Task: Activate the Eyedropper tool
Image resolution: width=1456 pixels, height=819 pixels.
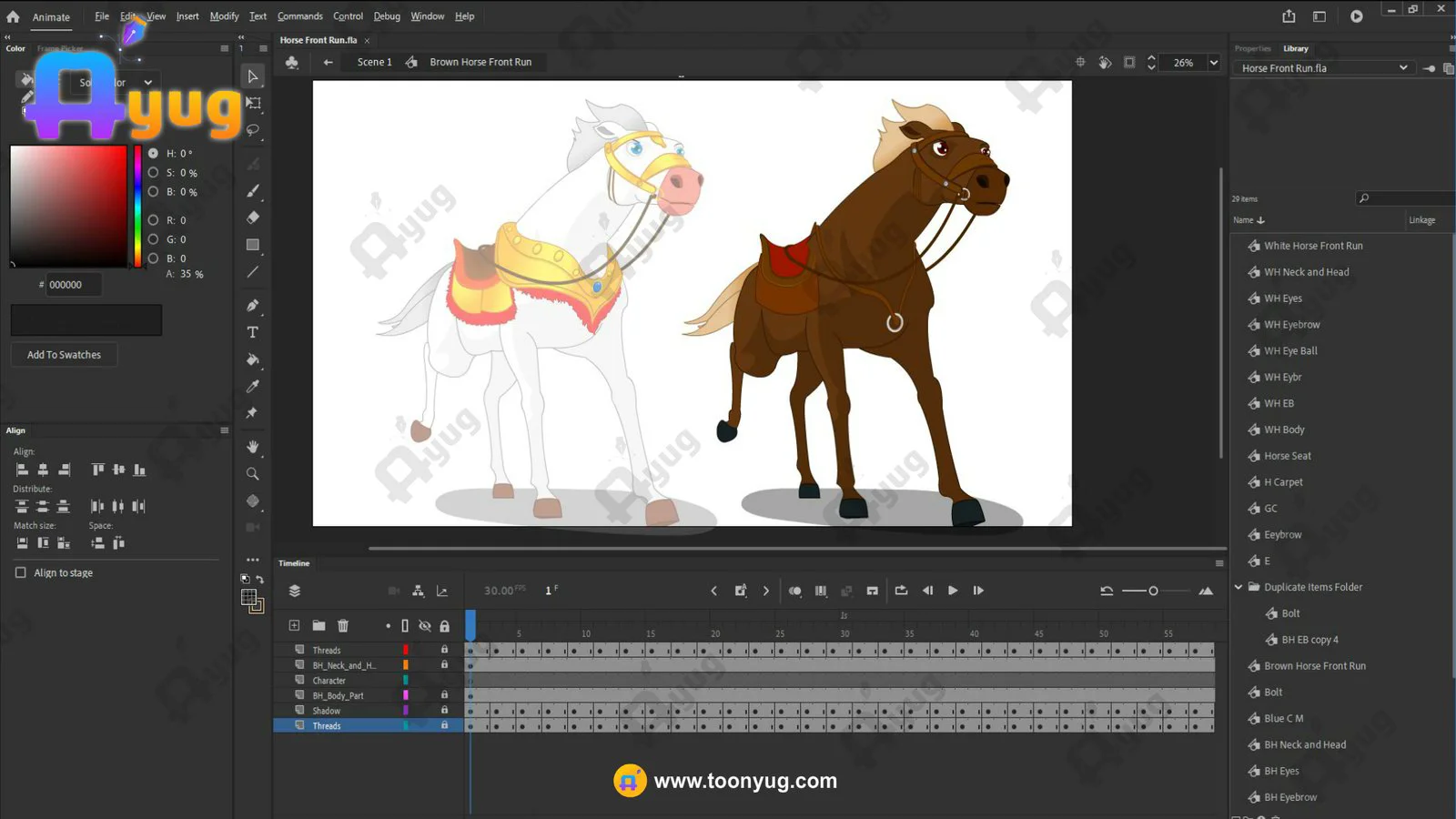Action: point(253,387)
